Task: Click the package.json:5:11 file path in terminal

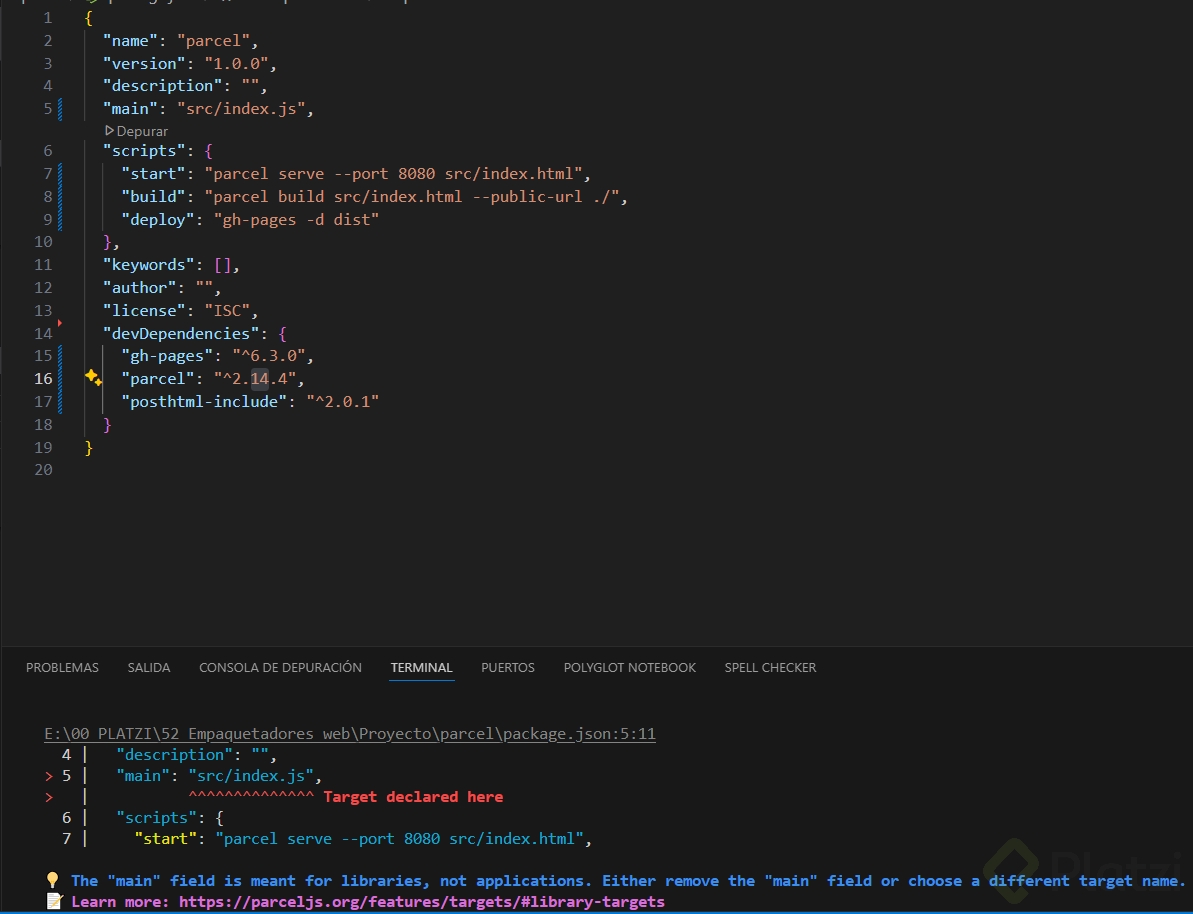Action: tap(350, 734)
